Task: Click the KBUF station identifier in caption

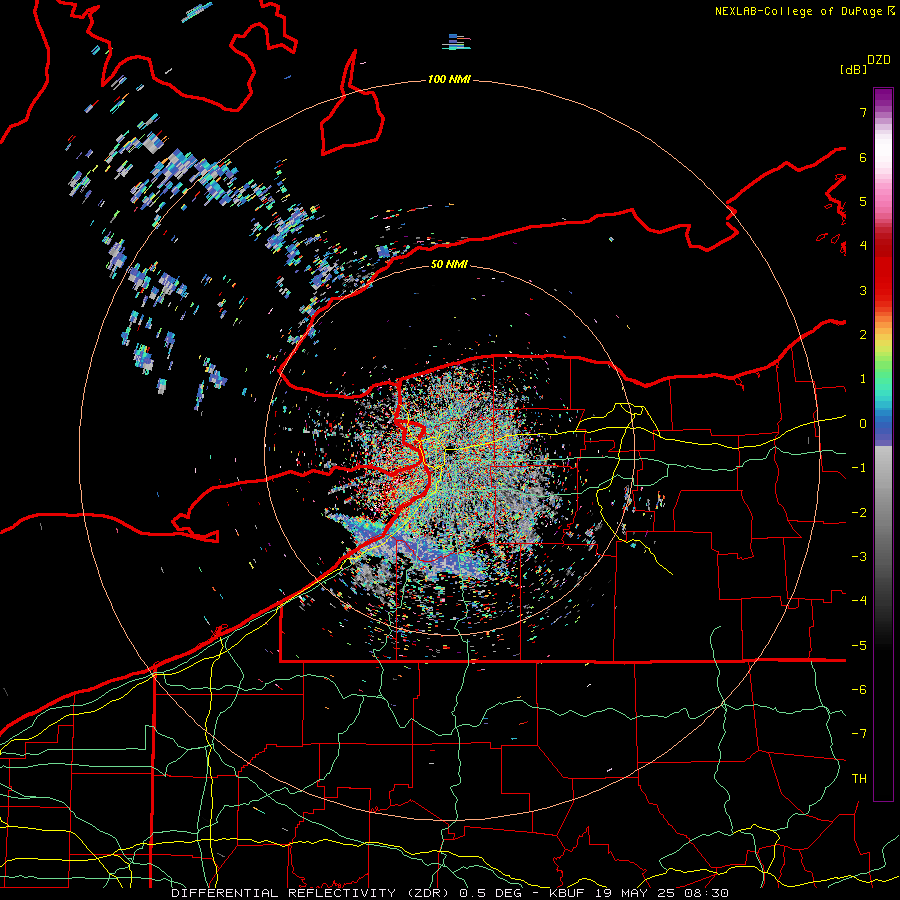Action: 568,893
